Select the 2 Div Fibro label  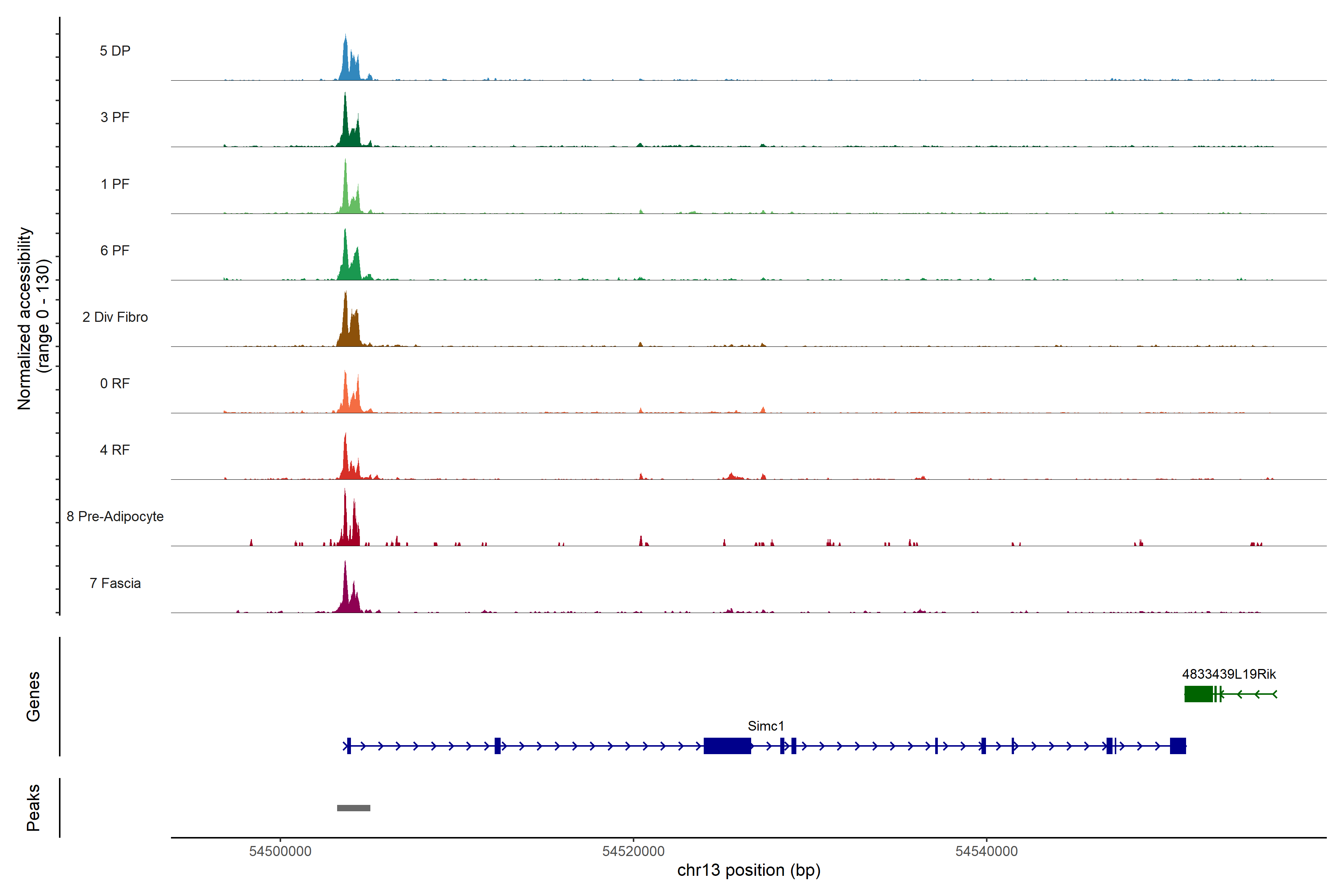[x=115, y=317]
